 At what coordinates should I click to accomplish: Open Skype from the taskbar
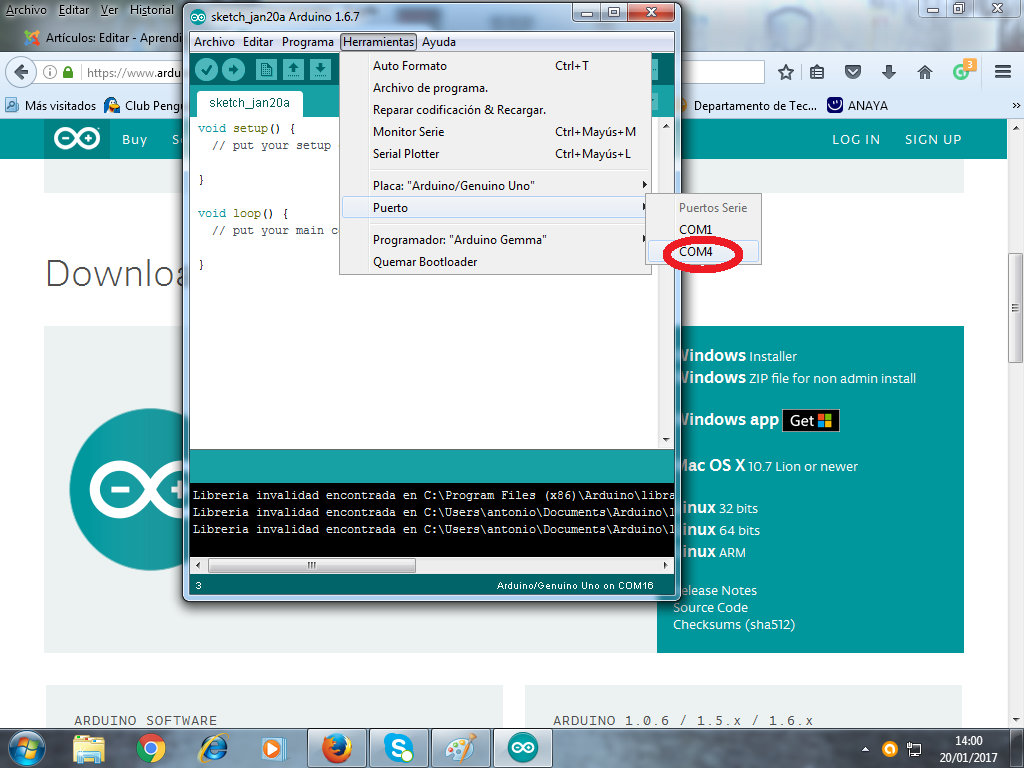(398, 748)
